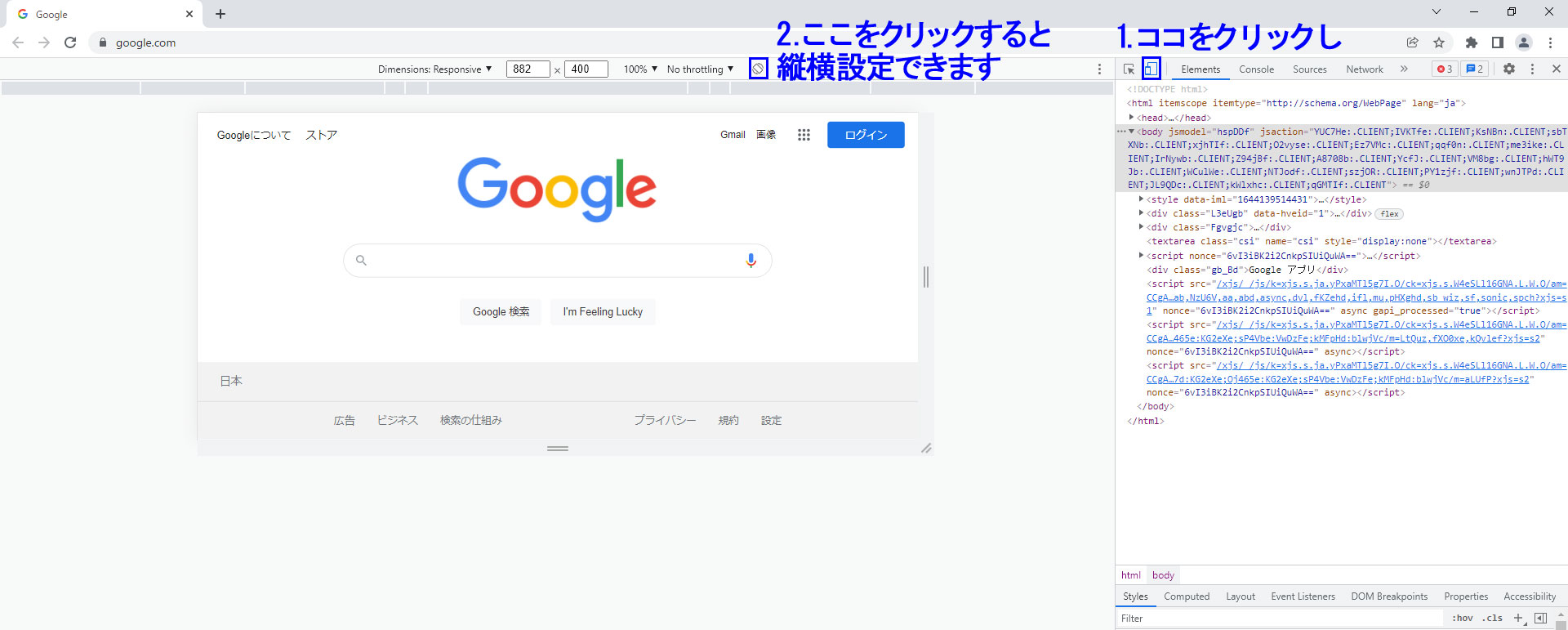The height and width of the screenshot is (630, 1568).
Task: Open the Chrome extensions puzzle icon
Action: pos(1471,42)
